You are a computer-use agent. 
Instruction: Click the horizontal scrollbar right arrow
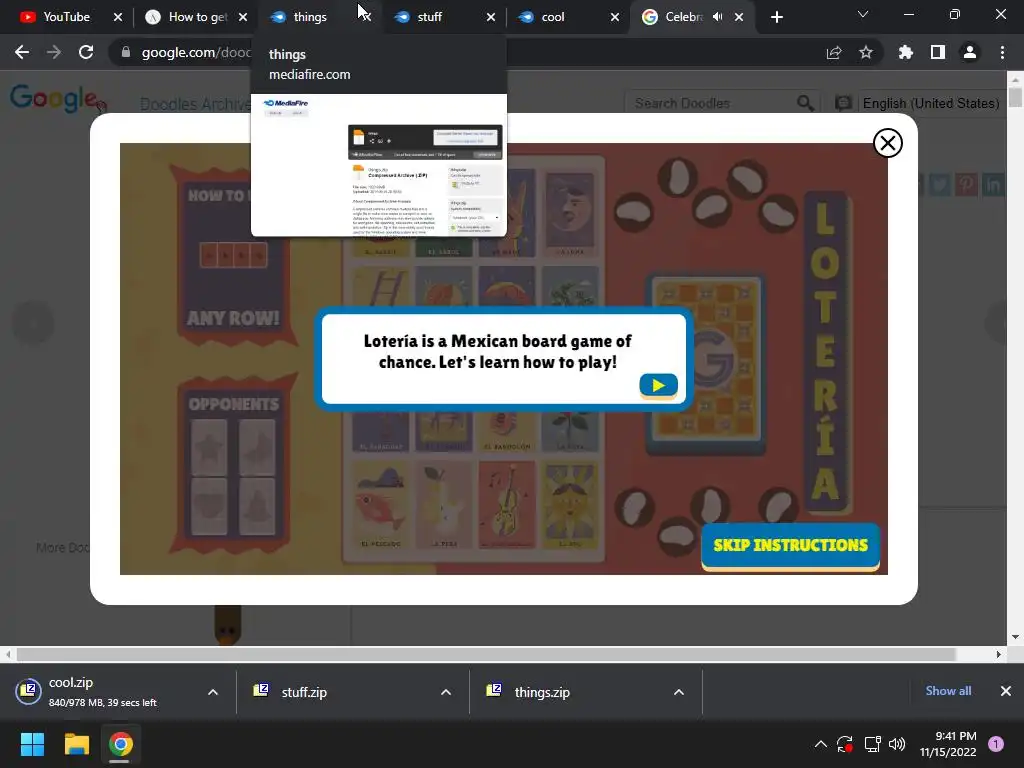point(999,654)
